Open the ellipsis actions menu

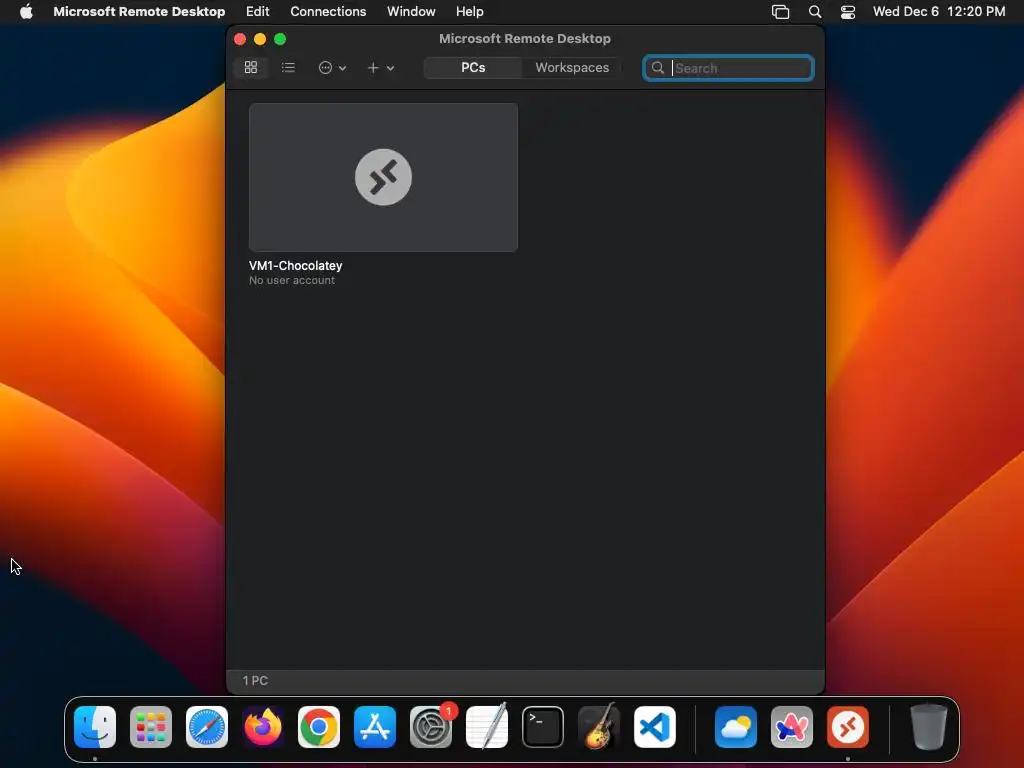(x=332, y=67)
